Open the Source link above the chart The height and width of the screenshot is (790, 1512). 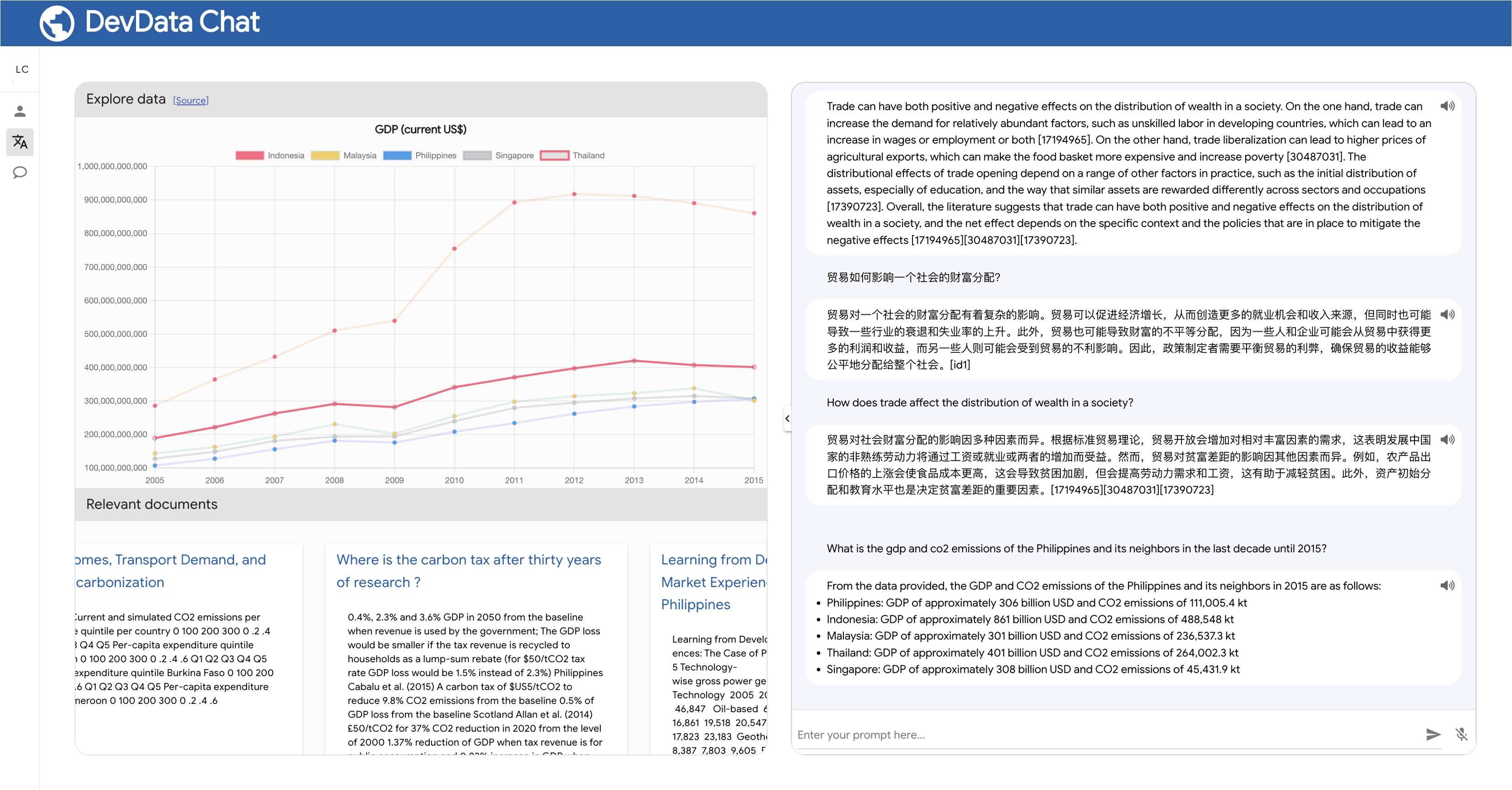[x=191, y=100]
